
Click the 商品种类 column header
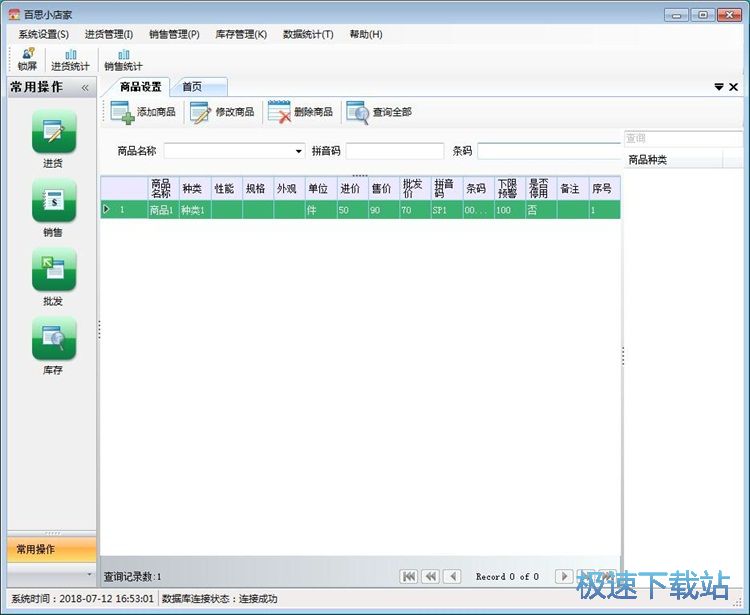click(673, 160)
